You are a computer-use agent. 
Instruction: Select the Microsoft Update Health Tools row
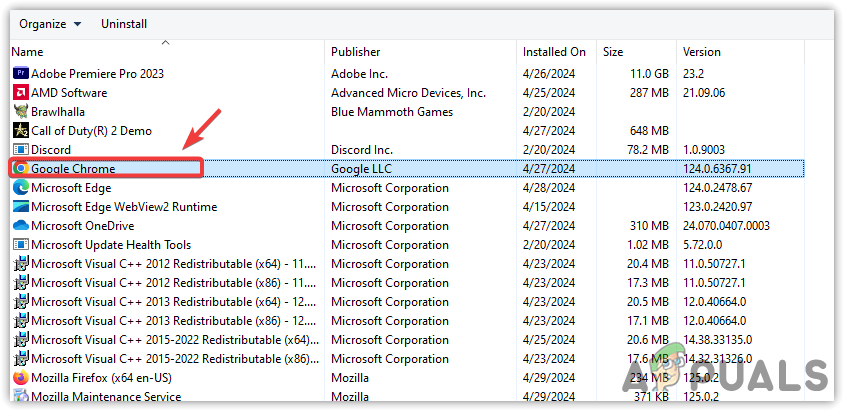(x=111, y=245)
